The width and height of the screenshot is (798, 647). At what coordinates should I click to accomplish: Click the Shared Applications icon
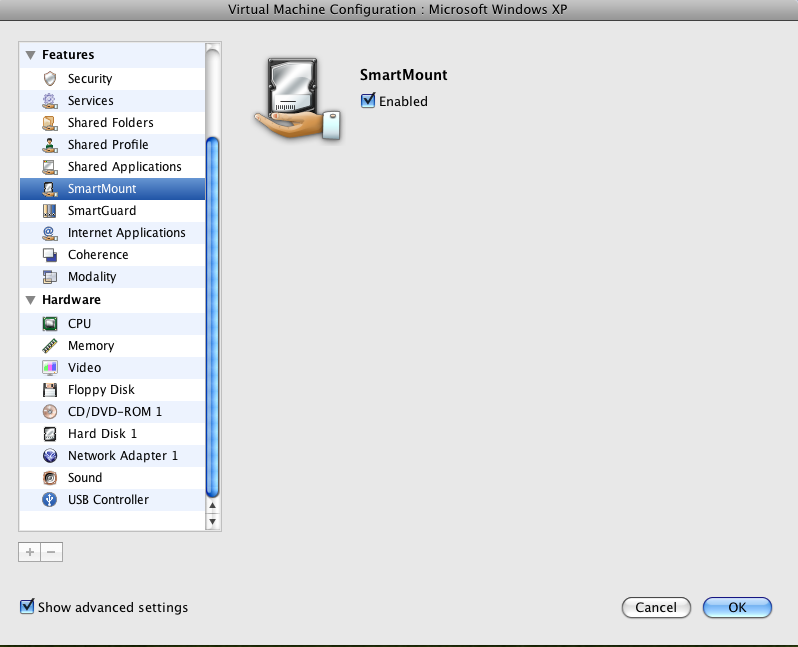50,167
